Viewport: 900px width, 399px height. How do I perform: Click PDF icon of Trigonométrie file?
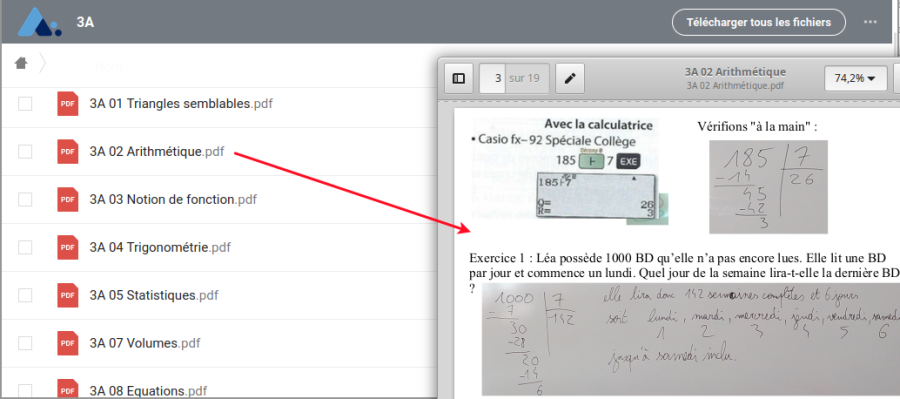[68, 247]
